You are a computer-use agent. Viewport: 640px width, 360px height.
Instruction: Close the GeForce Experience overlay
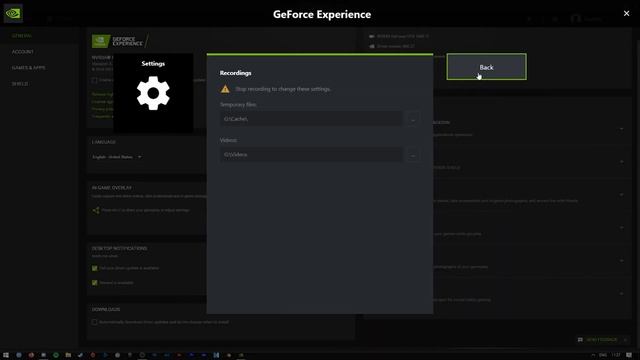point(626,13)
